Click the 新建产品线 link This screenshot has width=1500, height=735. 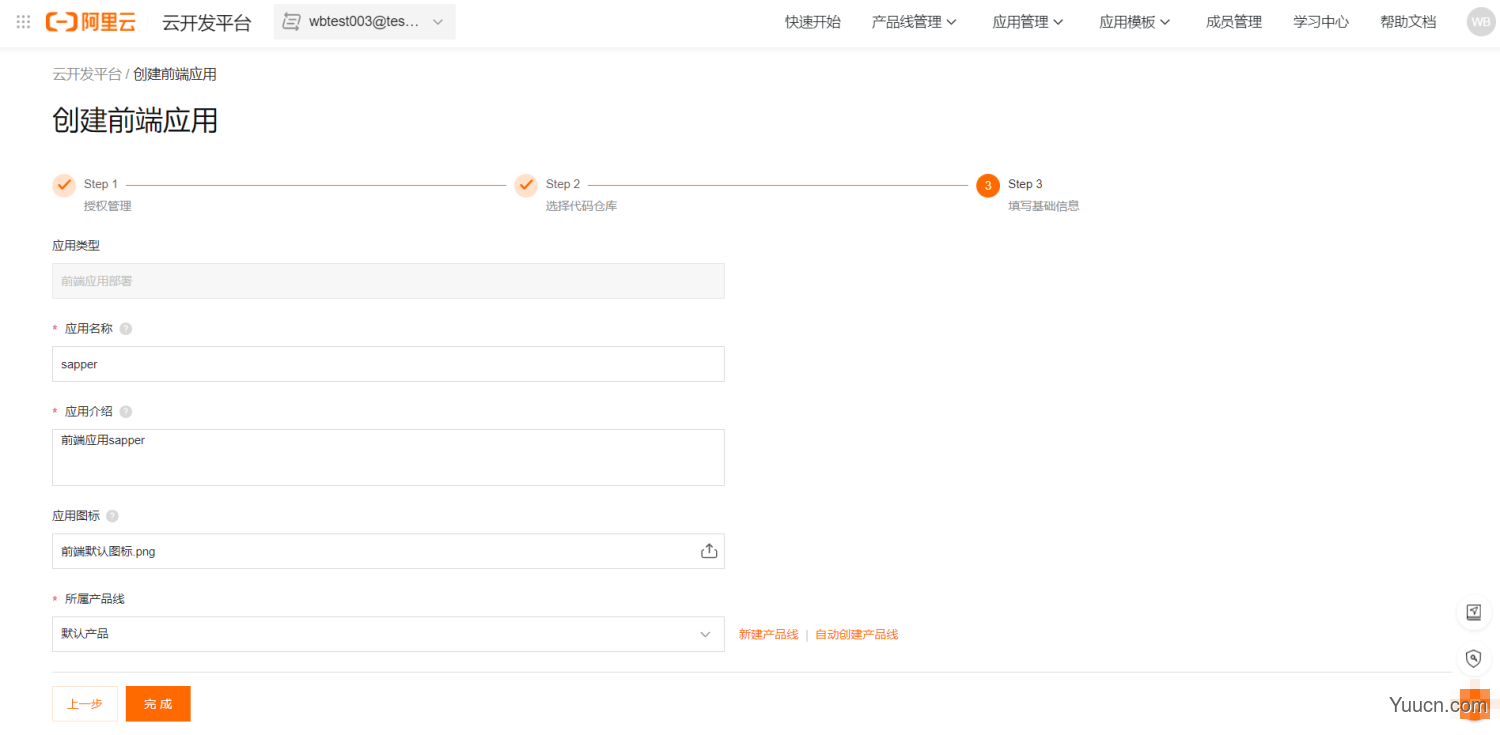tap(768, 635)
